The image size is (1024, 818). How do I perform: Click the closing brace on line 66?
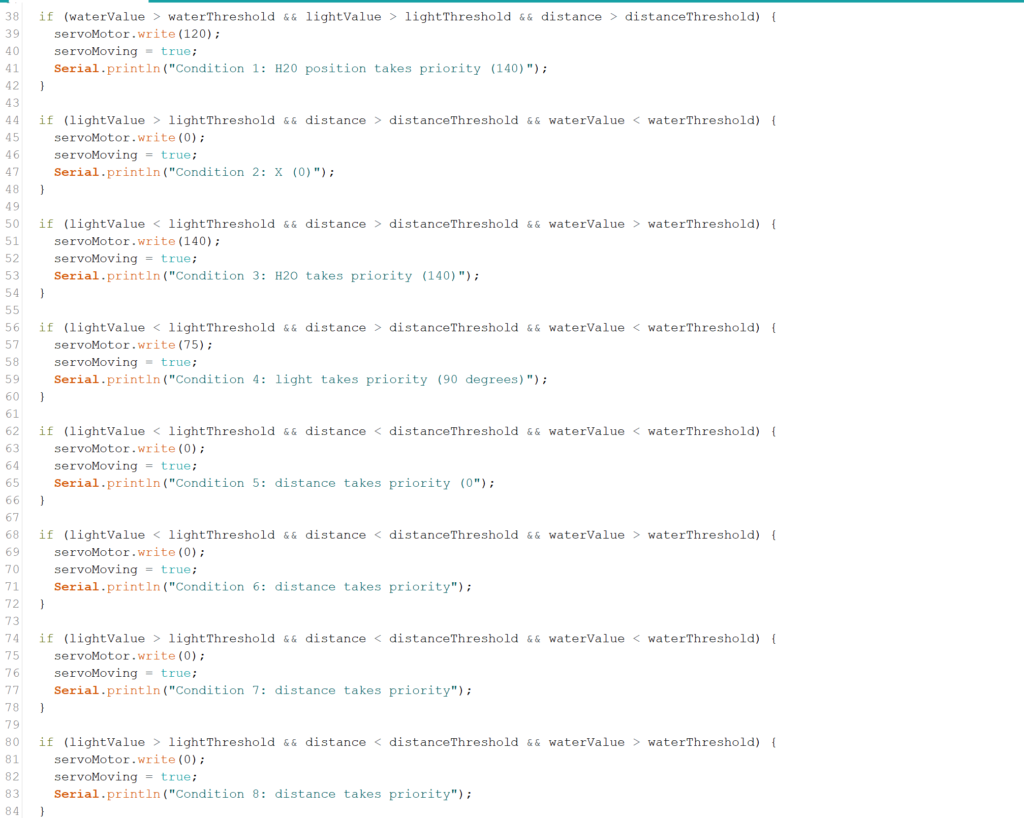pyautogui.click(x=42, y=501)
